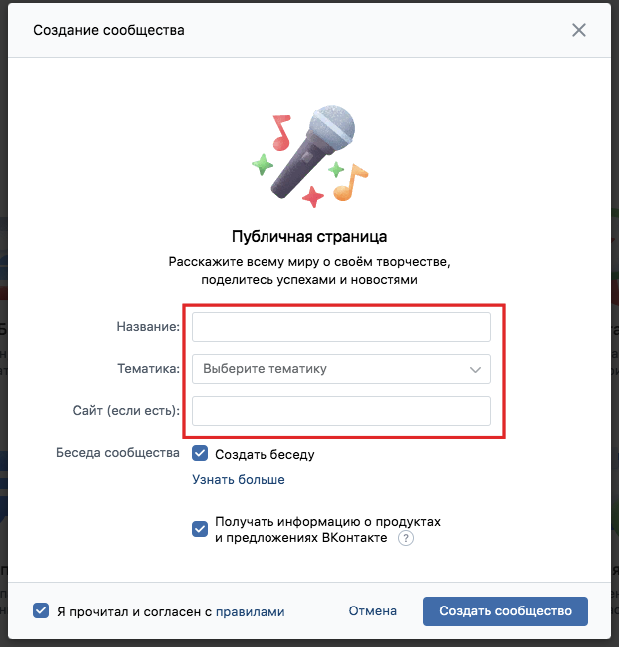The width and height of the screenshot is (619, 647).
Task: Click the Беседа сообщества label
Action: tap(118, 453)
